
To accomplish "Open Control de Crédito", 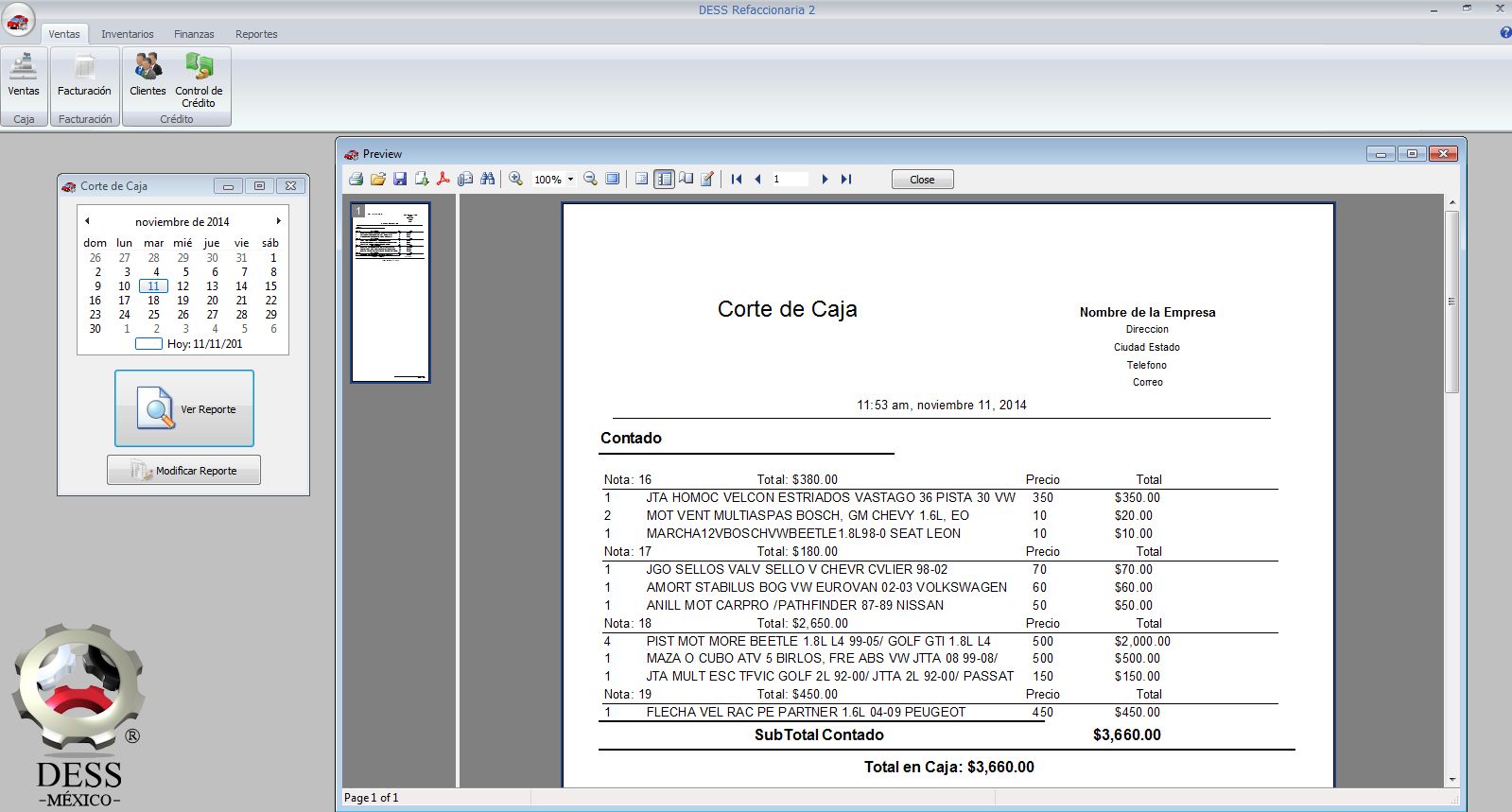I will pyautogui.click(x=199, y=80).
